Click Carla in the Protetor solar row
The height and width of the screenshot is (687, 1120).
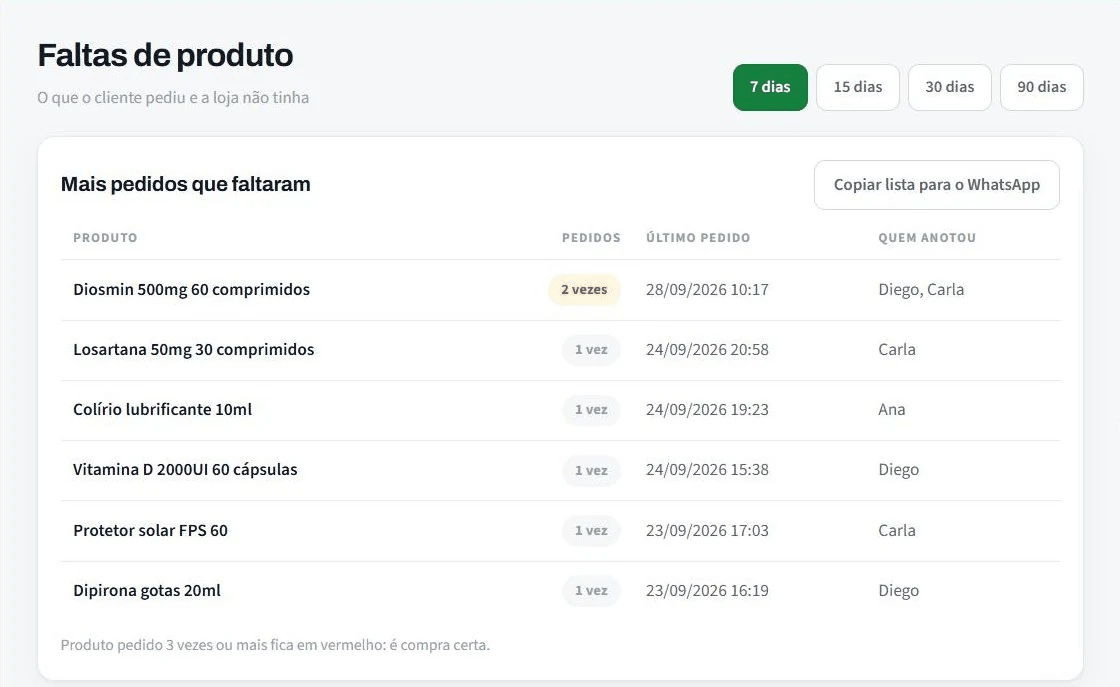[x=896, y=531]
